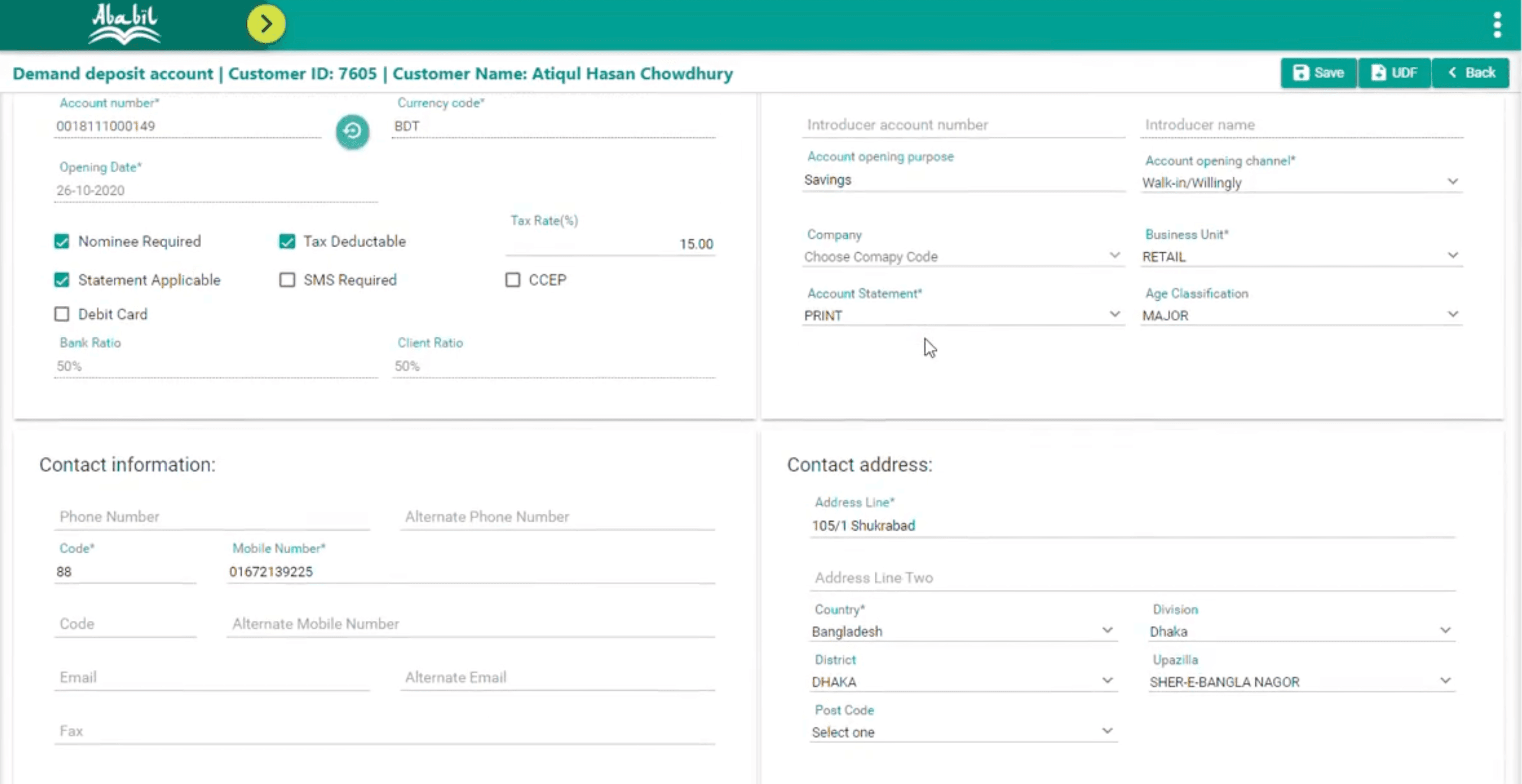Open the UDF form

pos(1394,72)
